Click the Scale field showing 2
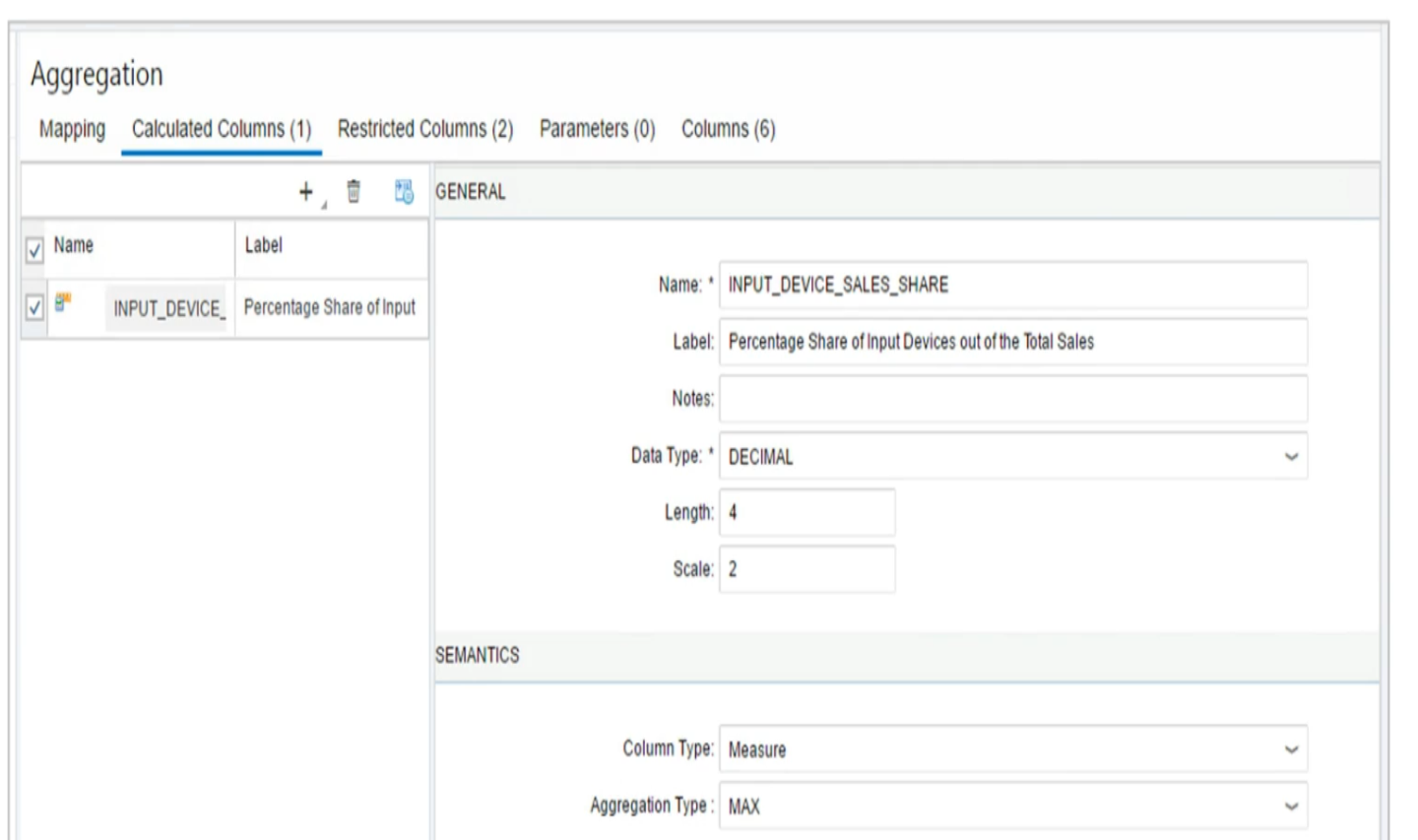Viewport: 1418px width, 840px height. click(807, 569)
